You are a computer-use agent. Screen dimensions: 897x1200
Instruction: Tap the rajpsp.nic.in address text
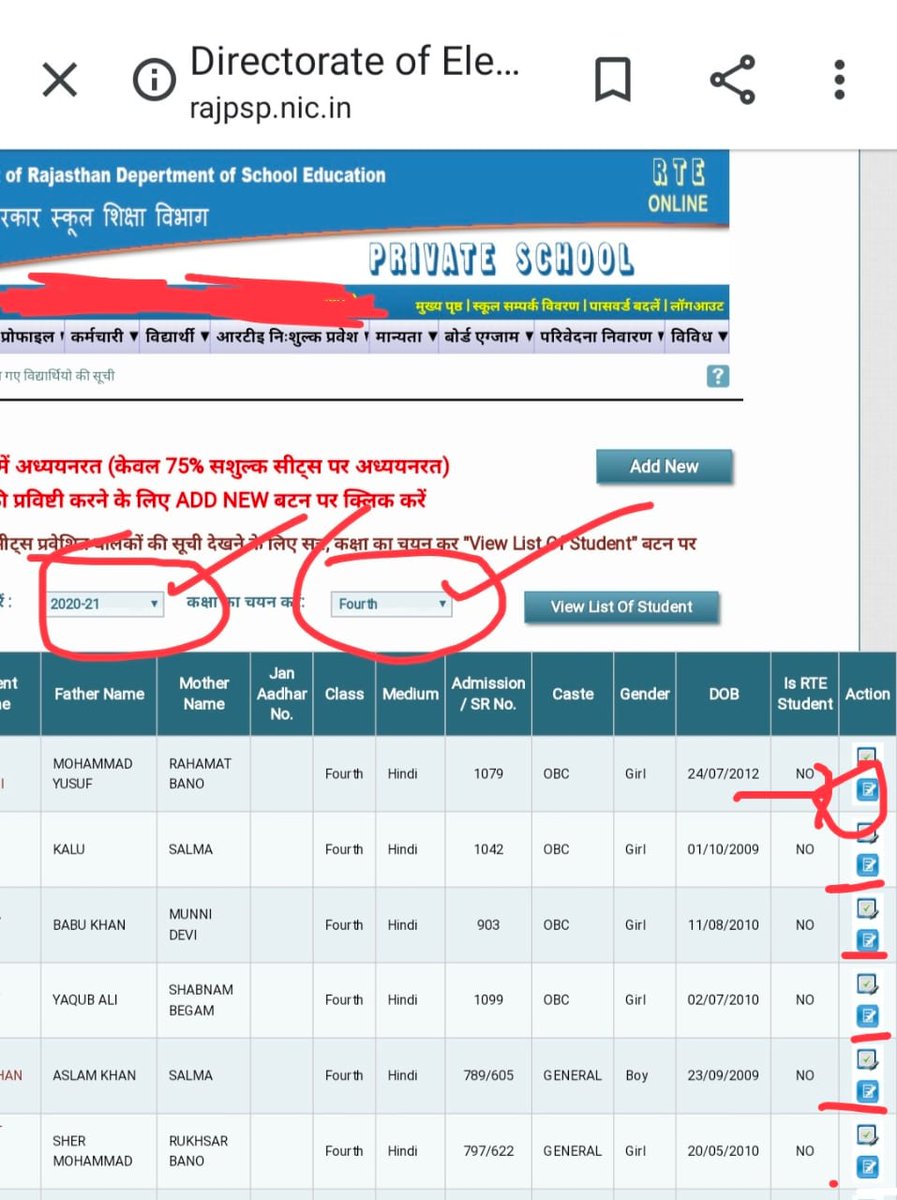270,107
